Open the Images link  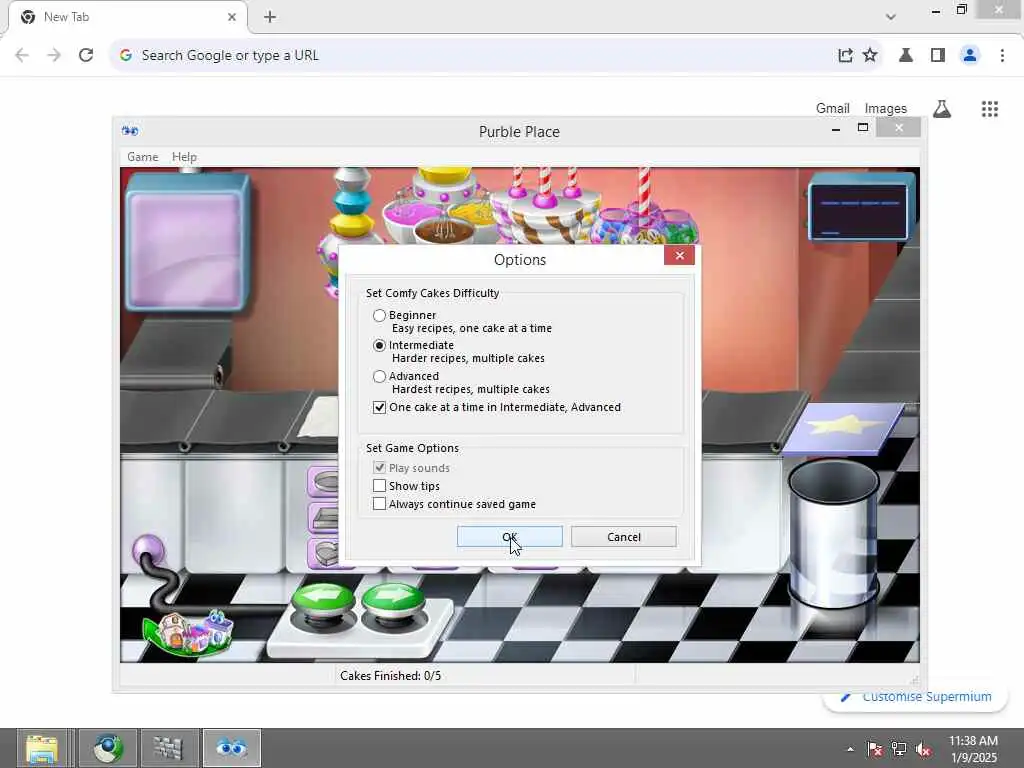[886, 108]
